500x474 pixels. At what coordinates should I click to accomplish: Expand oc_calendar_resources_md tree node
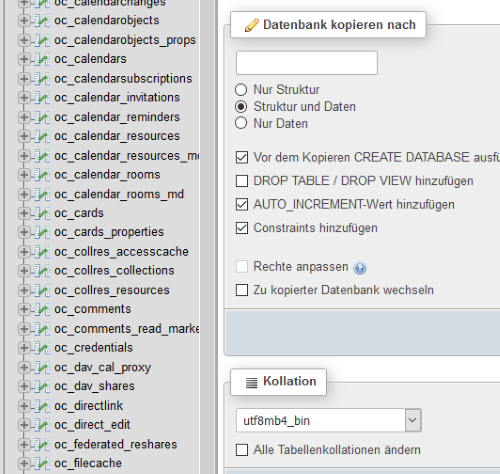pyautogui.click(x=24, y=156)
